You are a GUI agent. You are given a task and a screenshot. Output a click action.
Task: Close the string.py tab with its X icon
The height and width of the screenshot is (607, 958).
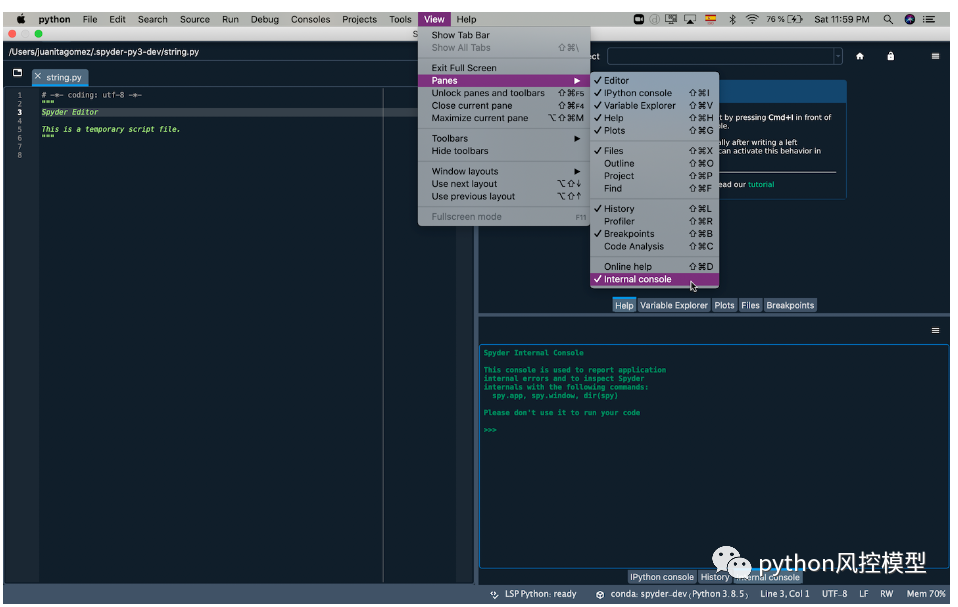tap(38, 77)
